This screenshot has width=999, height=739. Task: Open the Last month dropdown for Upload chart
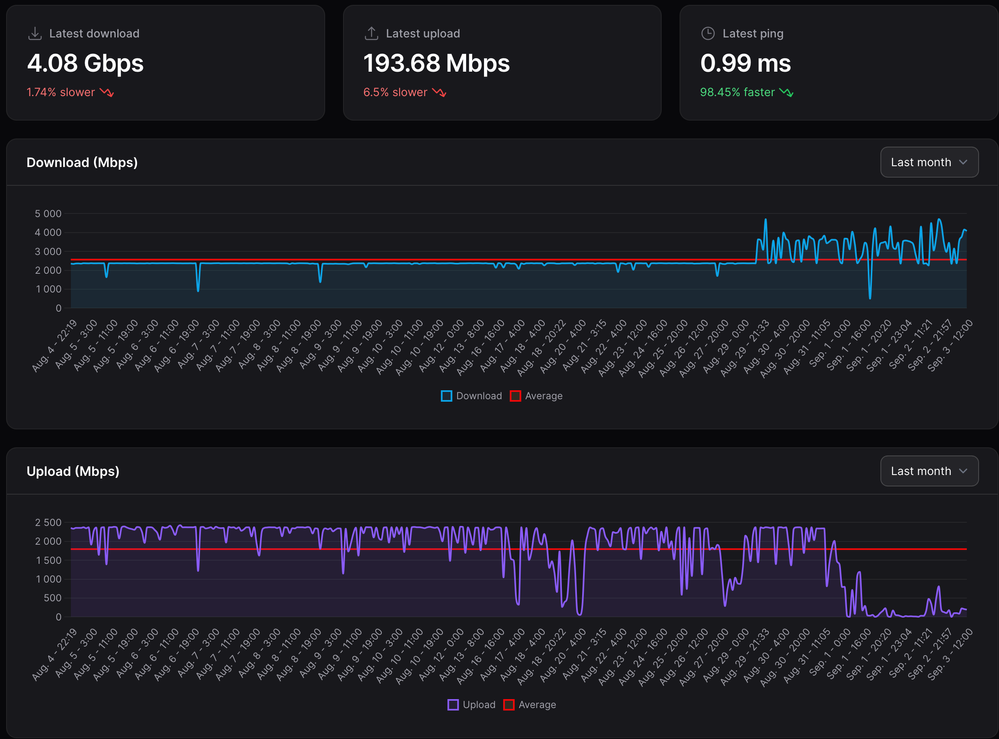coord(929,471)
